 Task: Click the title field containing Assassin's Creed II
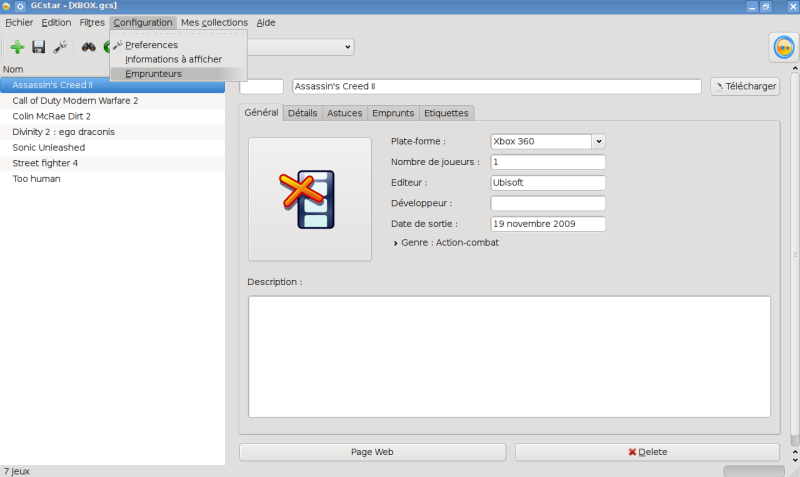tap(497, 87)
